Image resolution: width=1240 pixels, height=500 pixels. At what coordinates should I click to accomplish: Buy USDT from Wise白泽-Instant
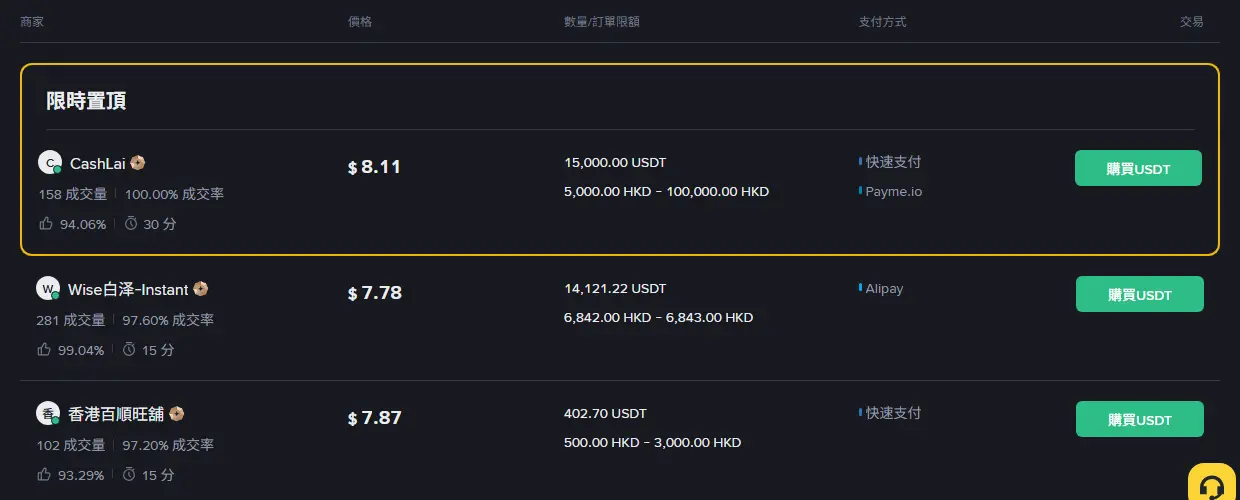pyautogui.click(x=1140, y=295)
